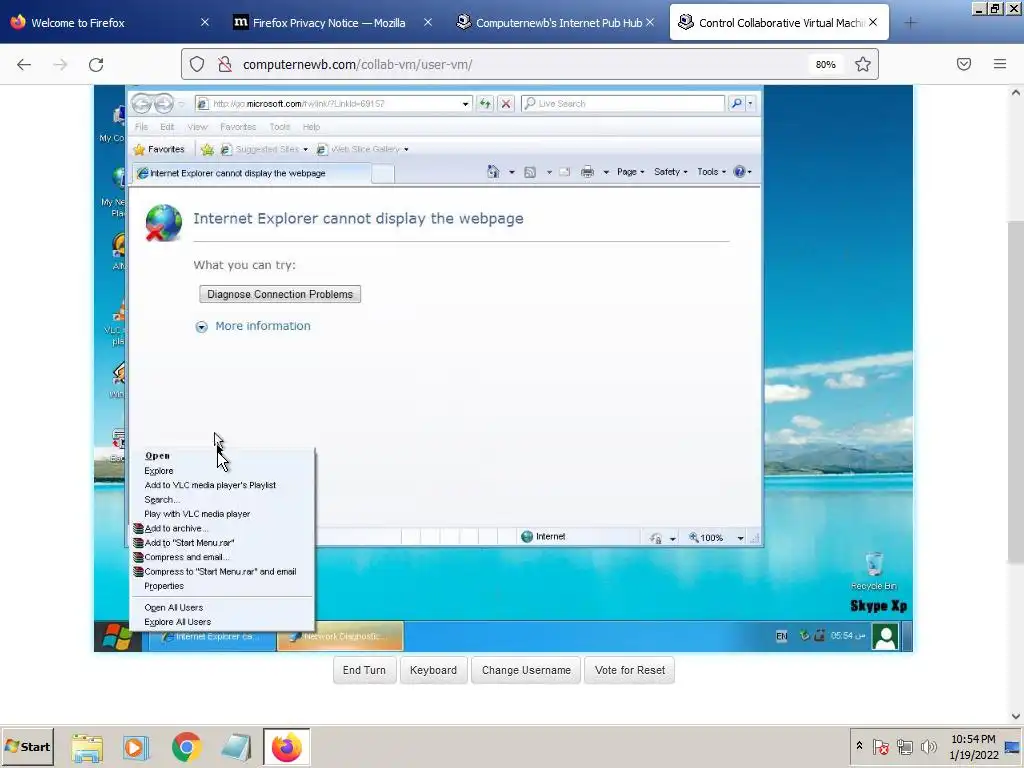Open Firefox hamburger application menu
This screenshot has height=768, width=1024.
click(1000, 64)
